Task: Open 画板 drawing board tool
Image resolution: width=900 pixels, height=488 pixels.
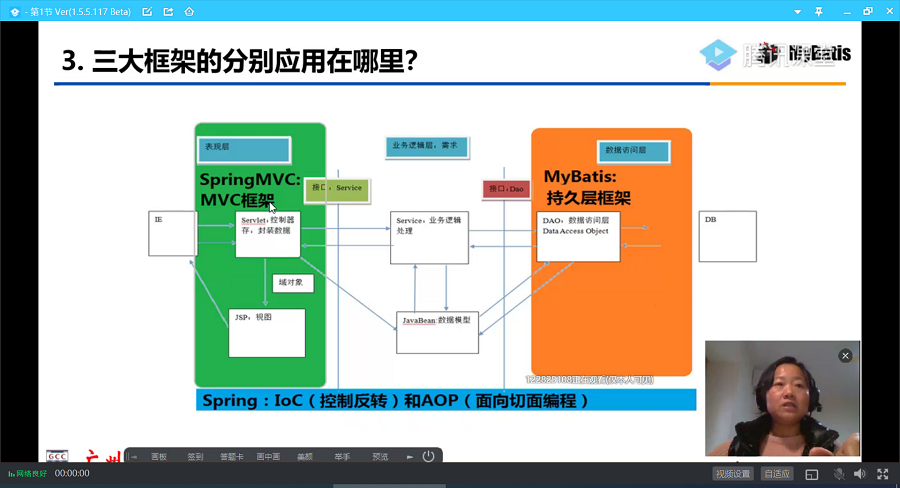Action: (x=158, y=456)
